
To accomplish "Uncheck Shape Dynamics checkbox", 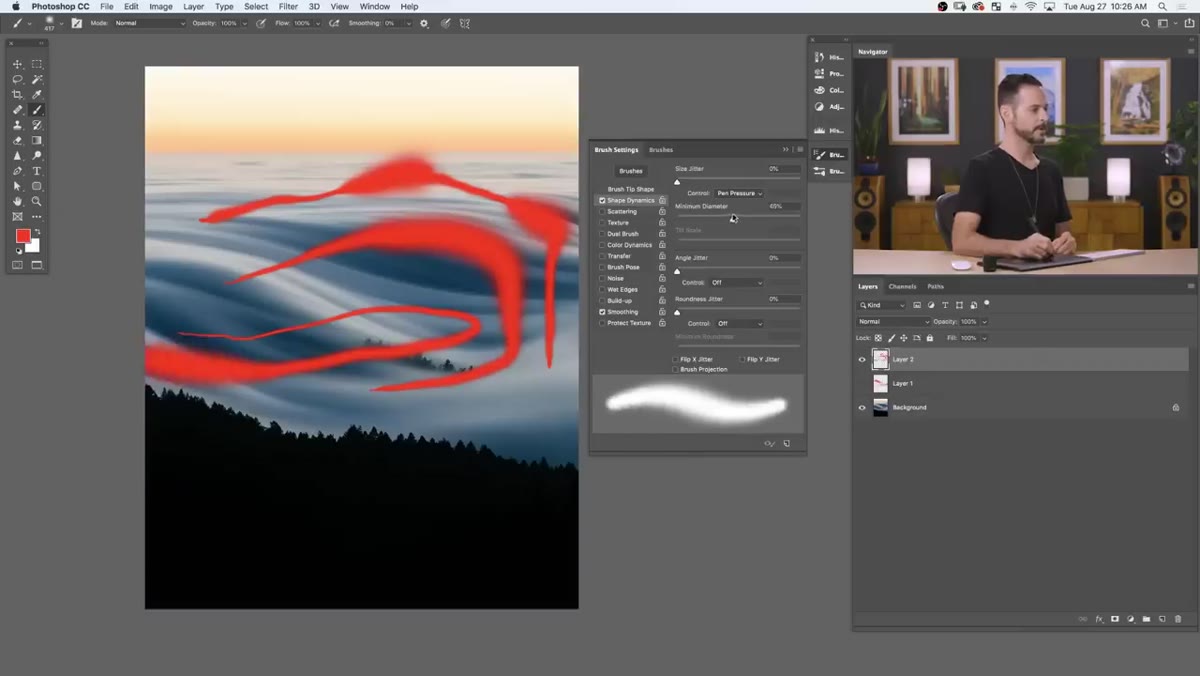I will click(602, 200).
